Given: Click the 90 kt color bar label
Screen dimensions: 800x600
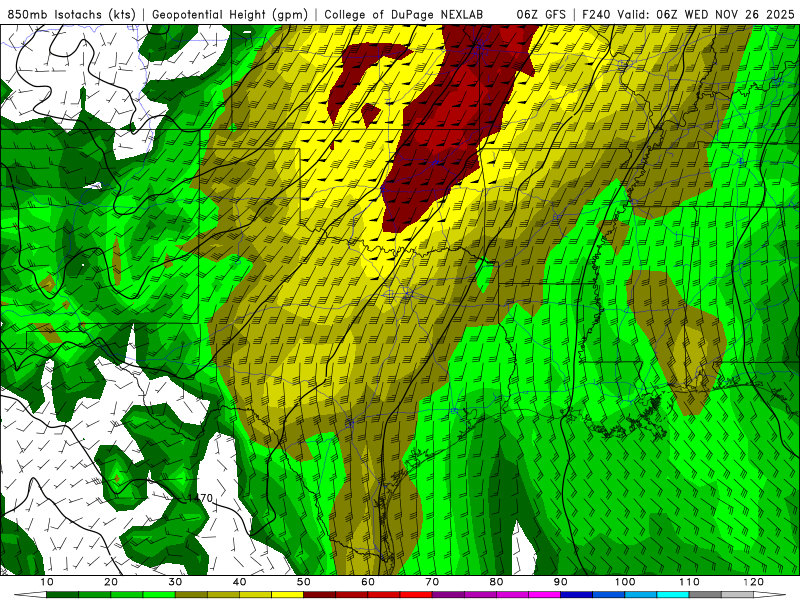Looking at the screenshot, I should coord(561,582).
